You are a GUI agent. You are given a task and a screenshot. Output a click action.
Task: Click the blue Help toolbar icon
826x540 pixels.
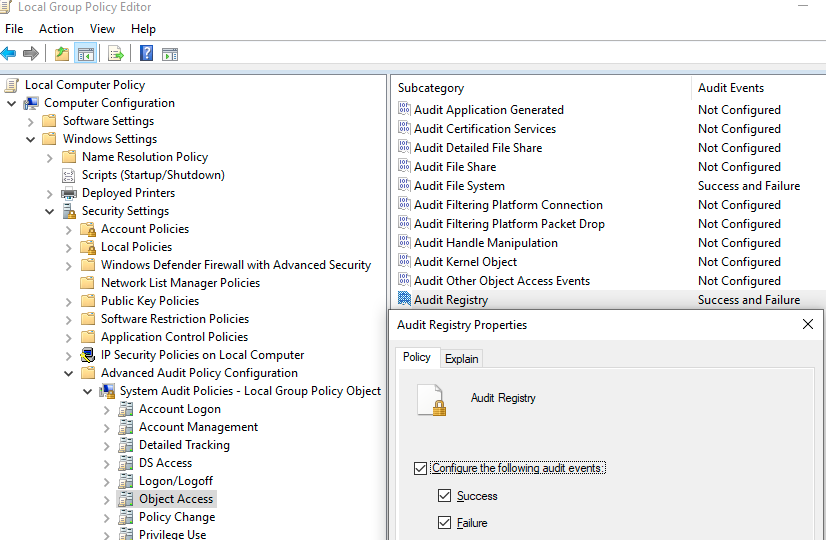point(146,53)
